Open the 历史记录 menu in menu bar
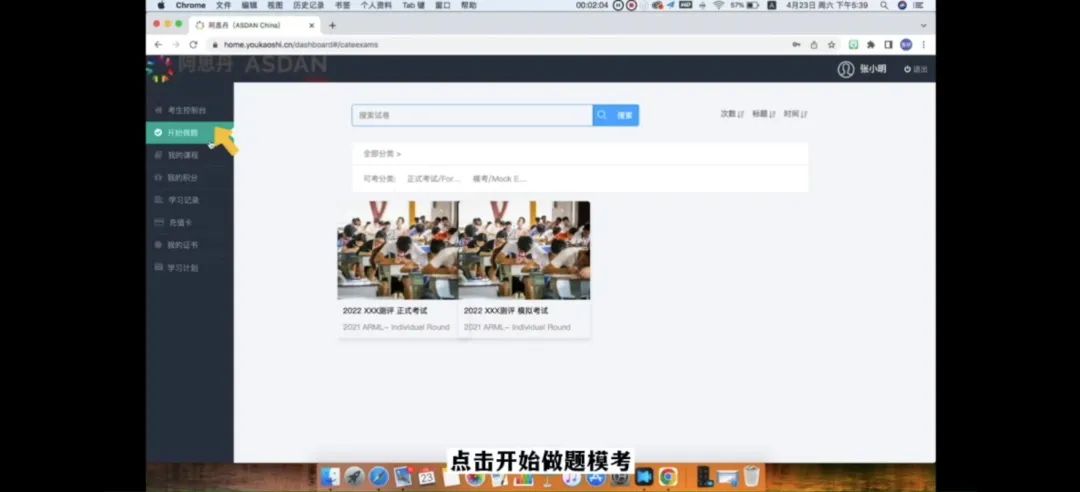 click(308, 5)
